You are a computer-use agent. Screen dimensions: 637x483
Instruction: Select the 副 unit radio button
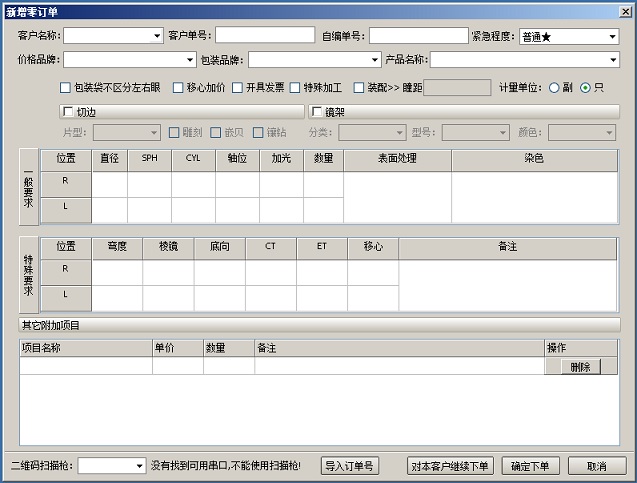click(554, 88)
